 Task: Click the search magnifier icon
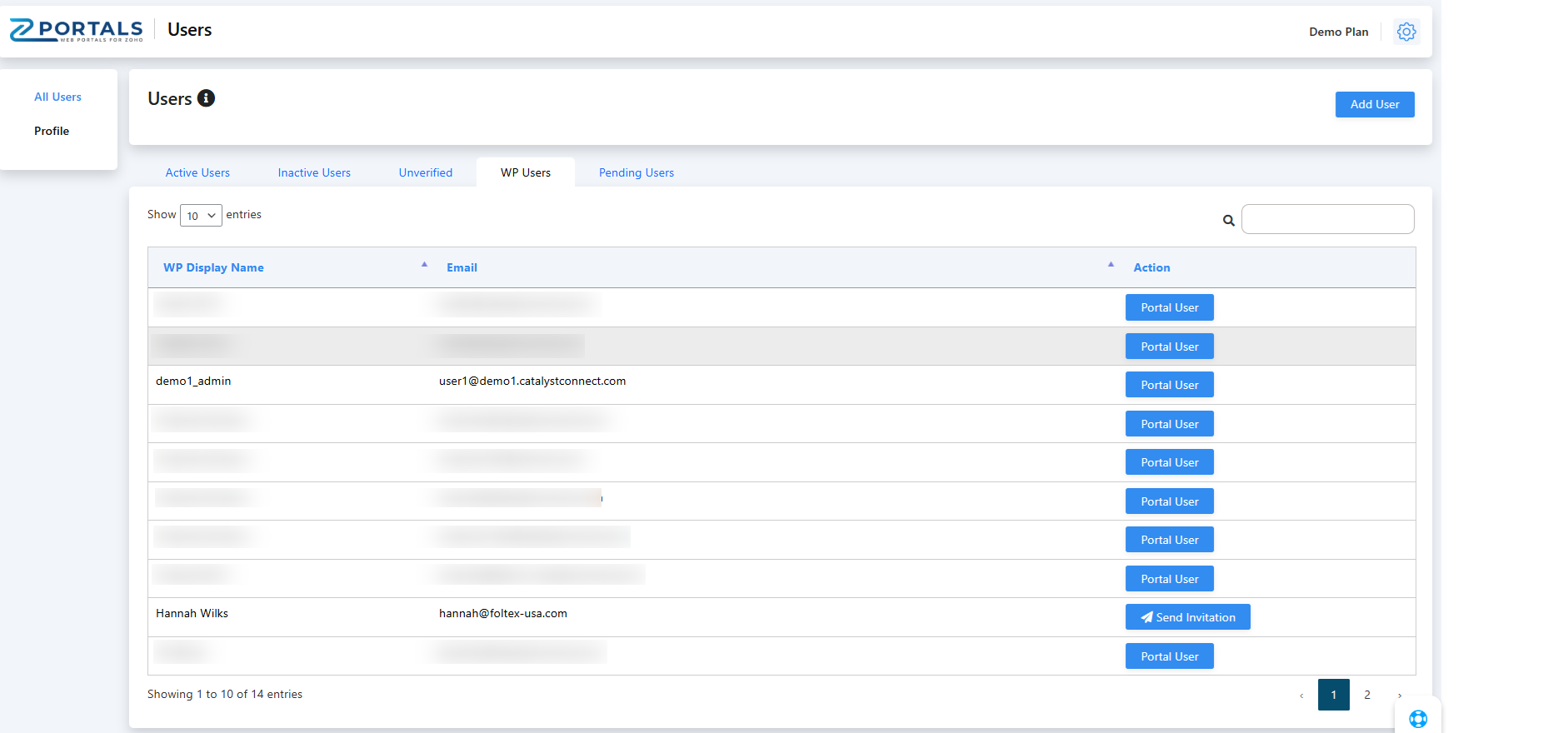(x=1228, y=221)
